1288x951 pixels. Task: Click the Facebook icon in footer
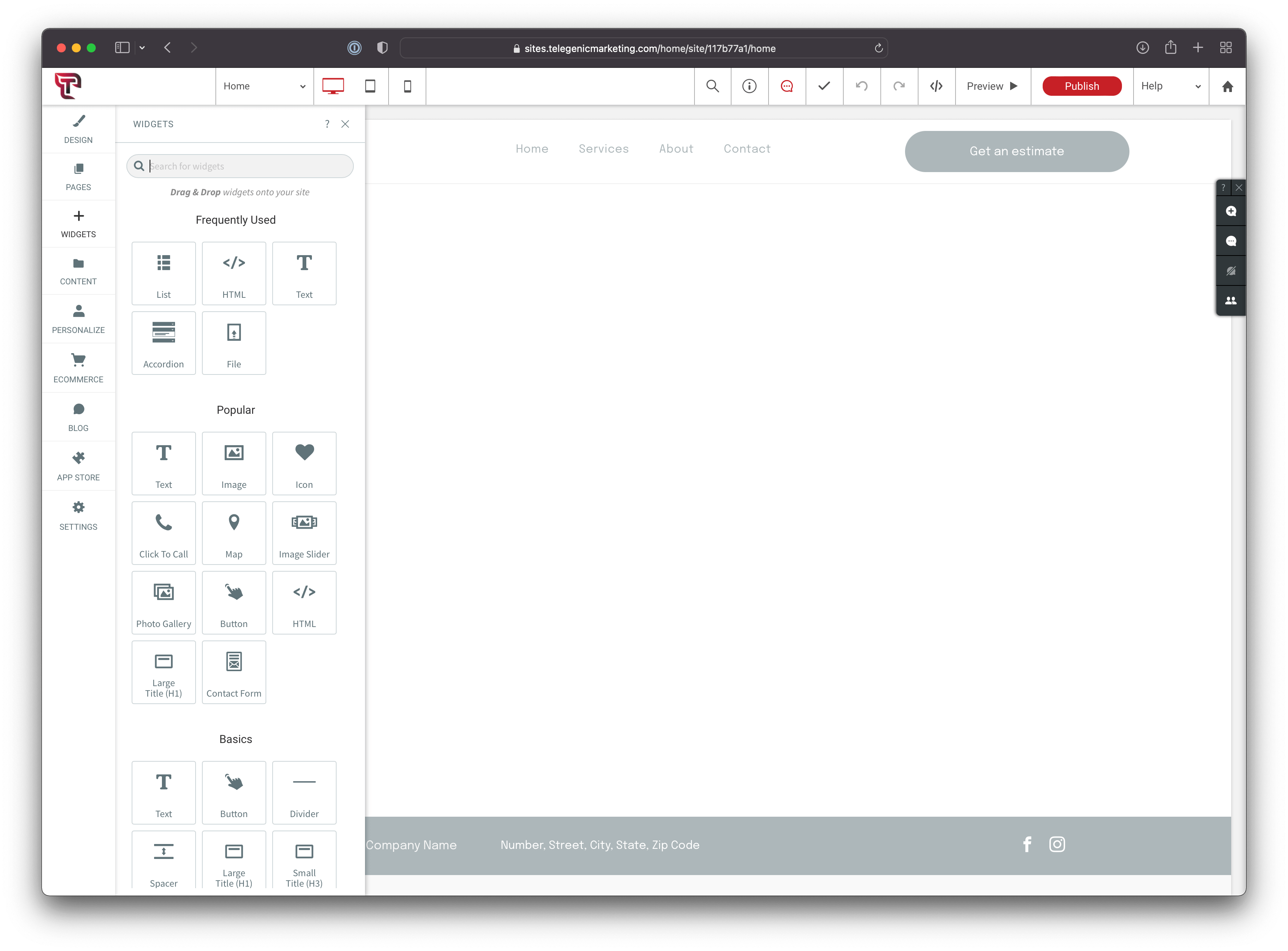coord(1027,844)
